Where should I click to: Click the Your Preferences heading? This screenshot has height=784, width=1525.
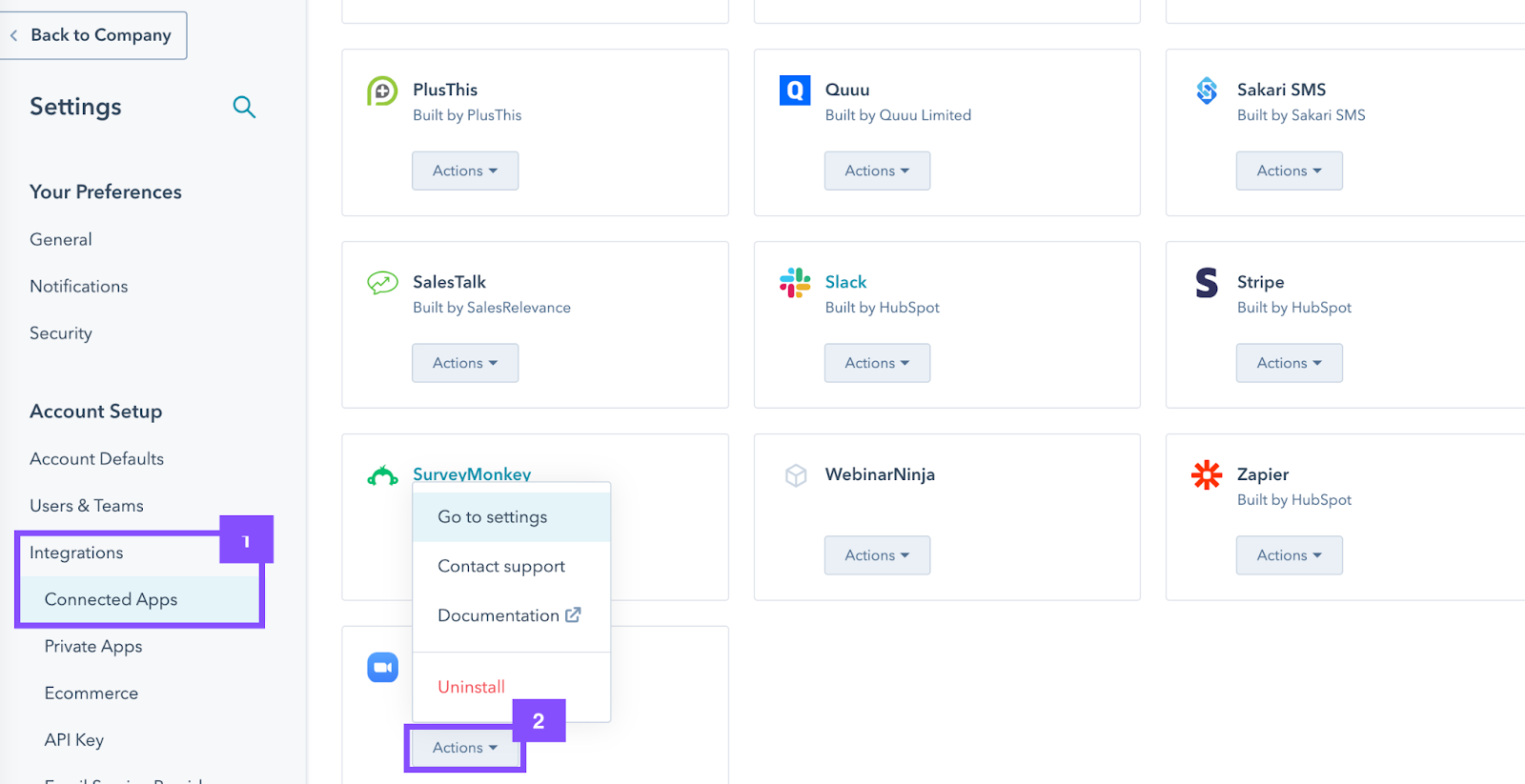click(x=106, y=192)
